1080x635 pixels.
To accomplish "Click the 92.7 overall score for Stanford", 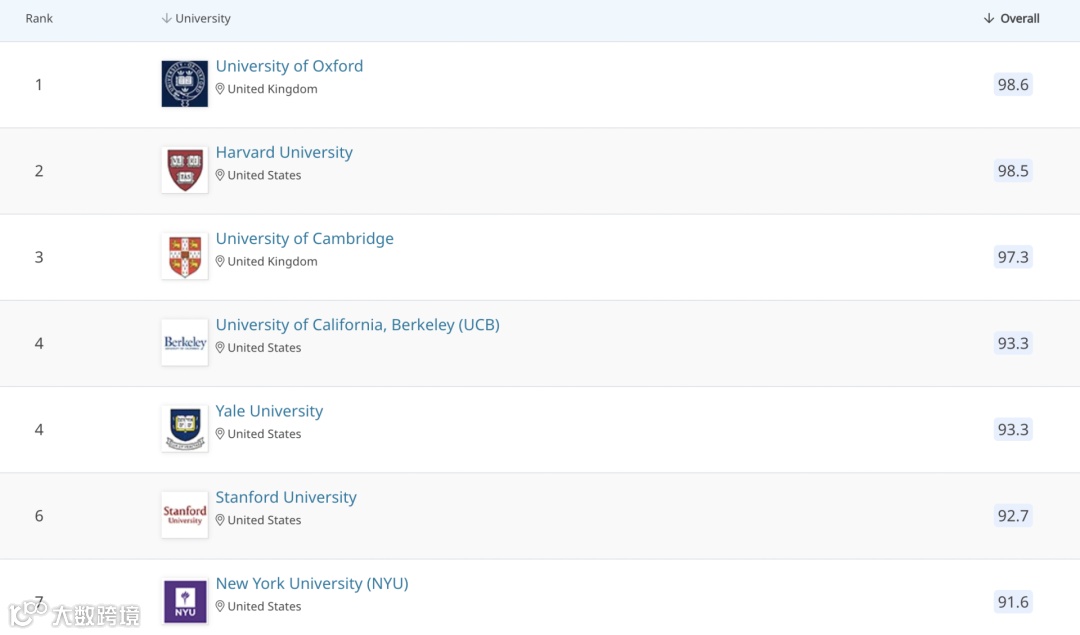I will pyautogui.click(x=1013, y=516).
